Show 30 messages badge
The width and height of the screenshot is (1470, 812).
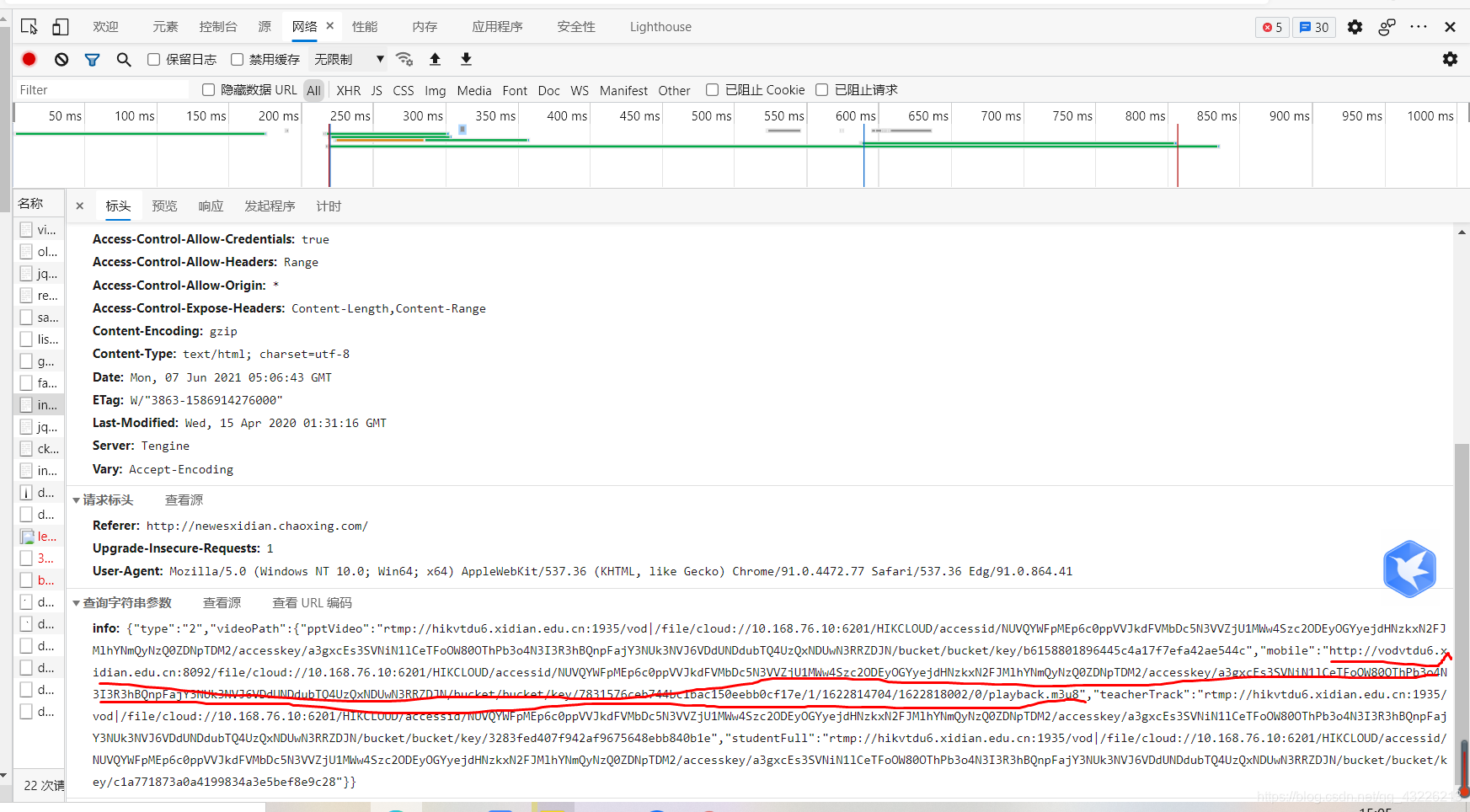pyautogui.click(x=1314, y=27)
